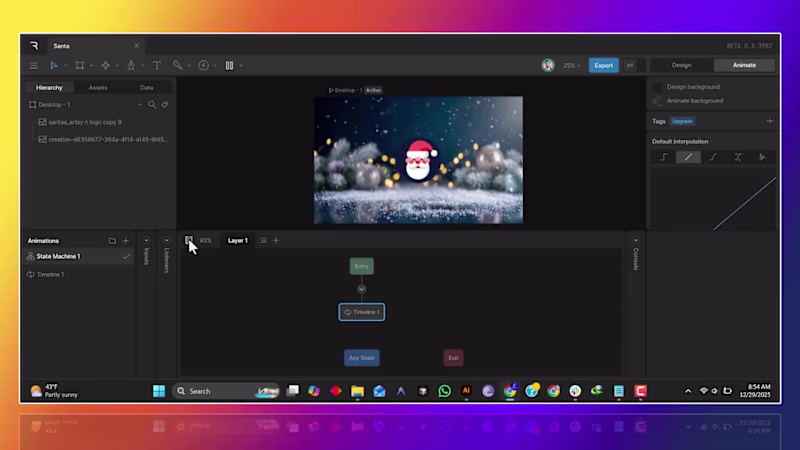Viewport: 800px width, 450px height.
Task: Expand the Inputs panel
Action: (146, 240)
